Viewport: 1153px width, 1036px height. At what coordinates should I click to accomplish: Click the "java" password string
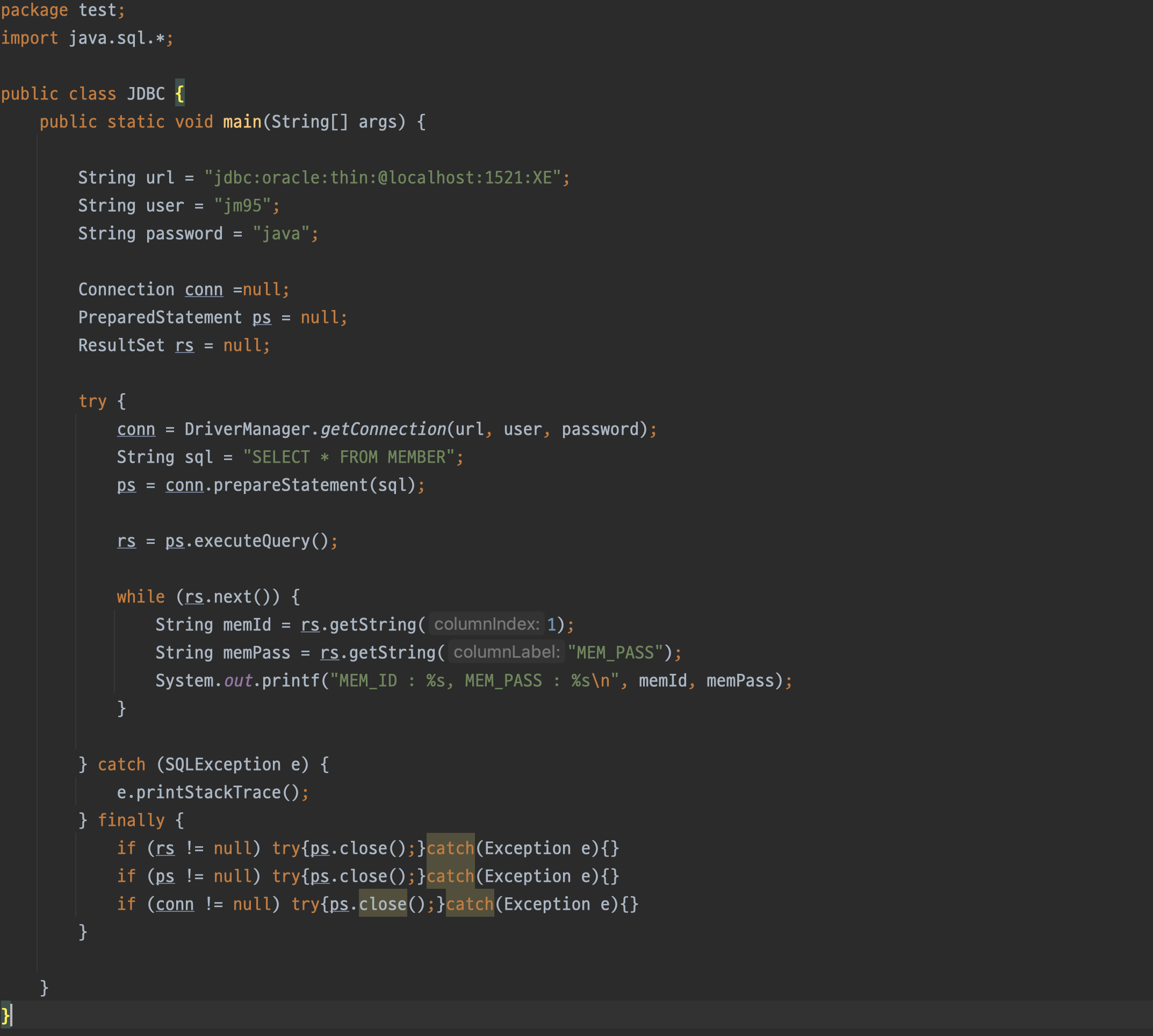click(x=280, y=233)
